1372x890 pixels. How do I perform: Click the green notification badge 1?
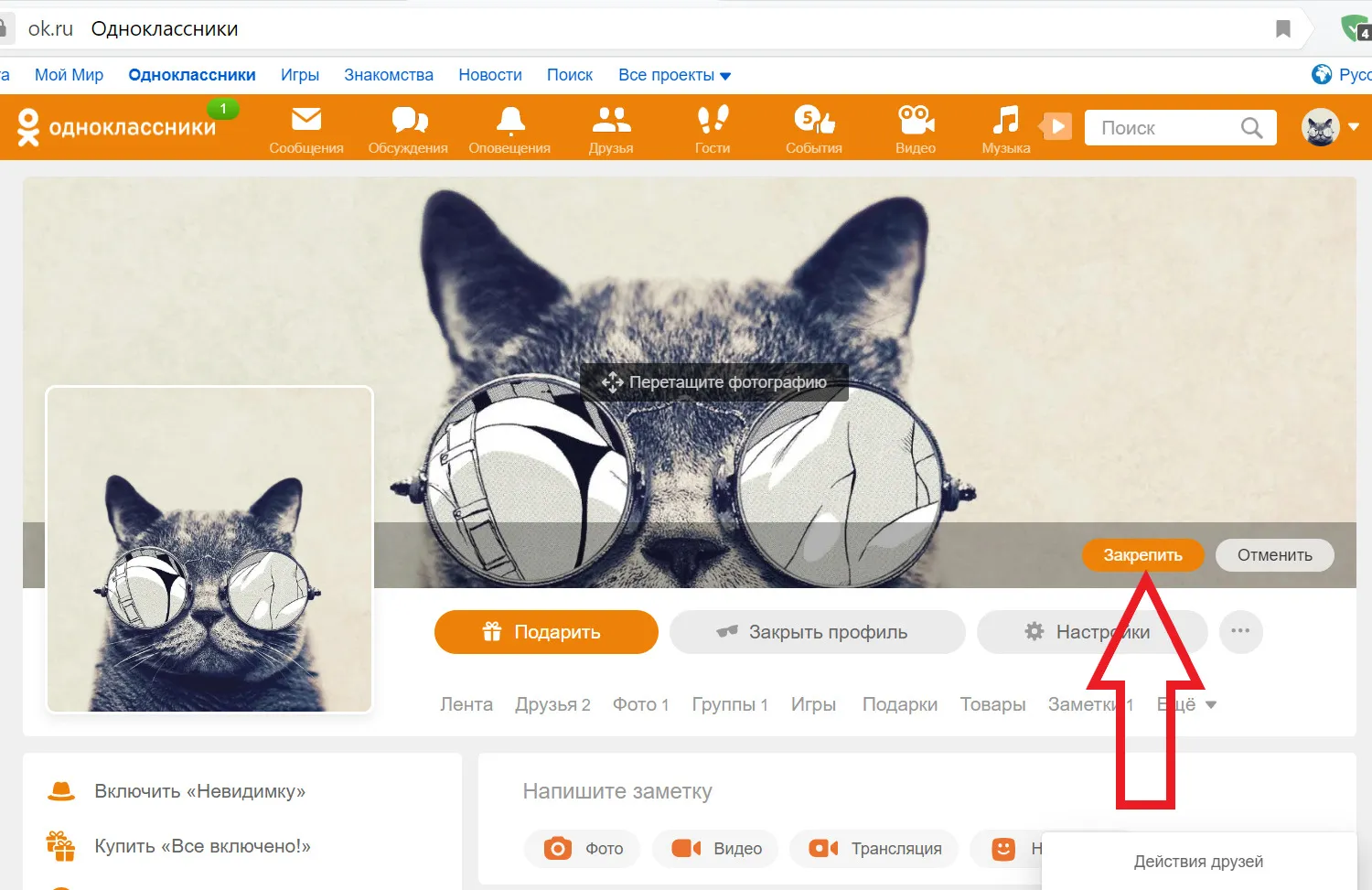[x=223, y=109]
